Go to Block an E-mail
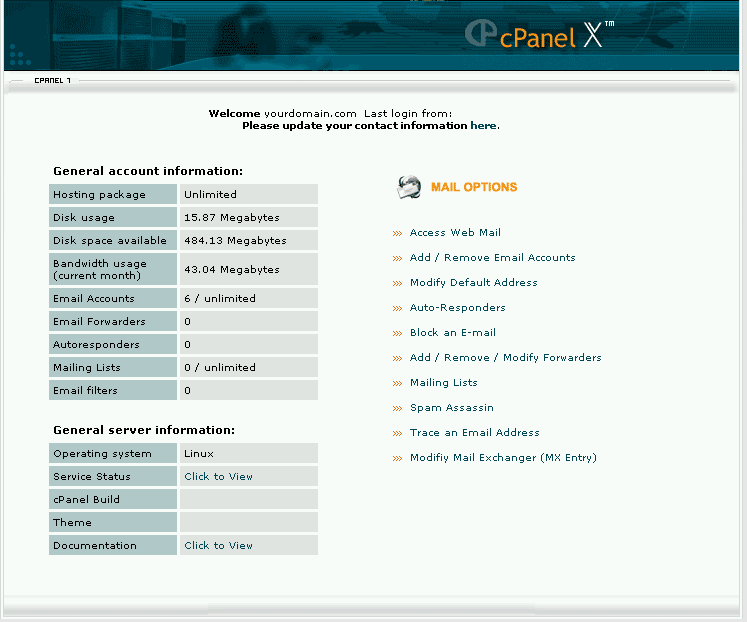 coord(452,333)
